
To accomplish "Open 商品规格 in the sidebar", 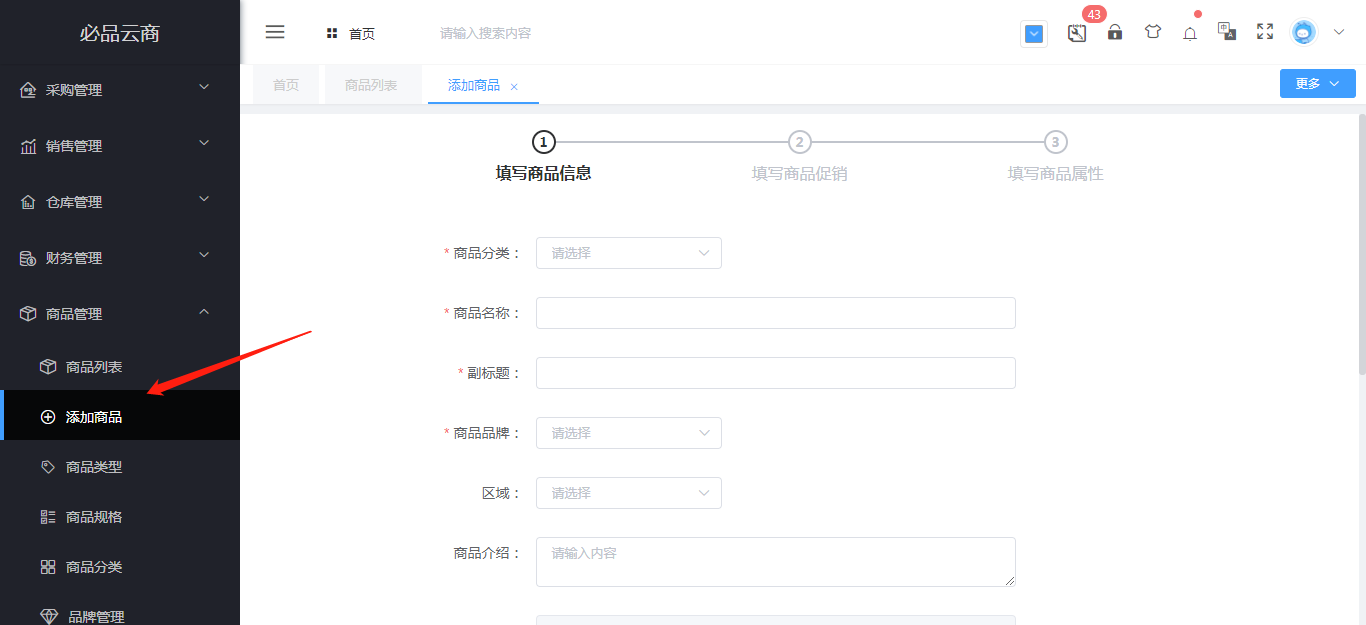I will (120, 516).
